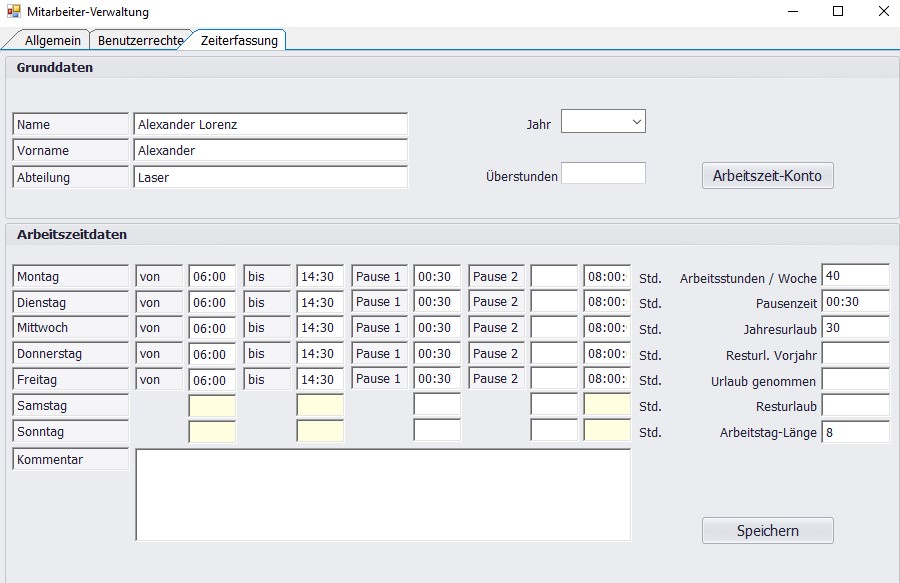
Task: Click the Grunddaten section header
Action: (x=55, y=67)
